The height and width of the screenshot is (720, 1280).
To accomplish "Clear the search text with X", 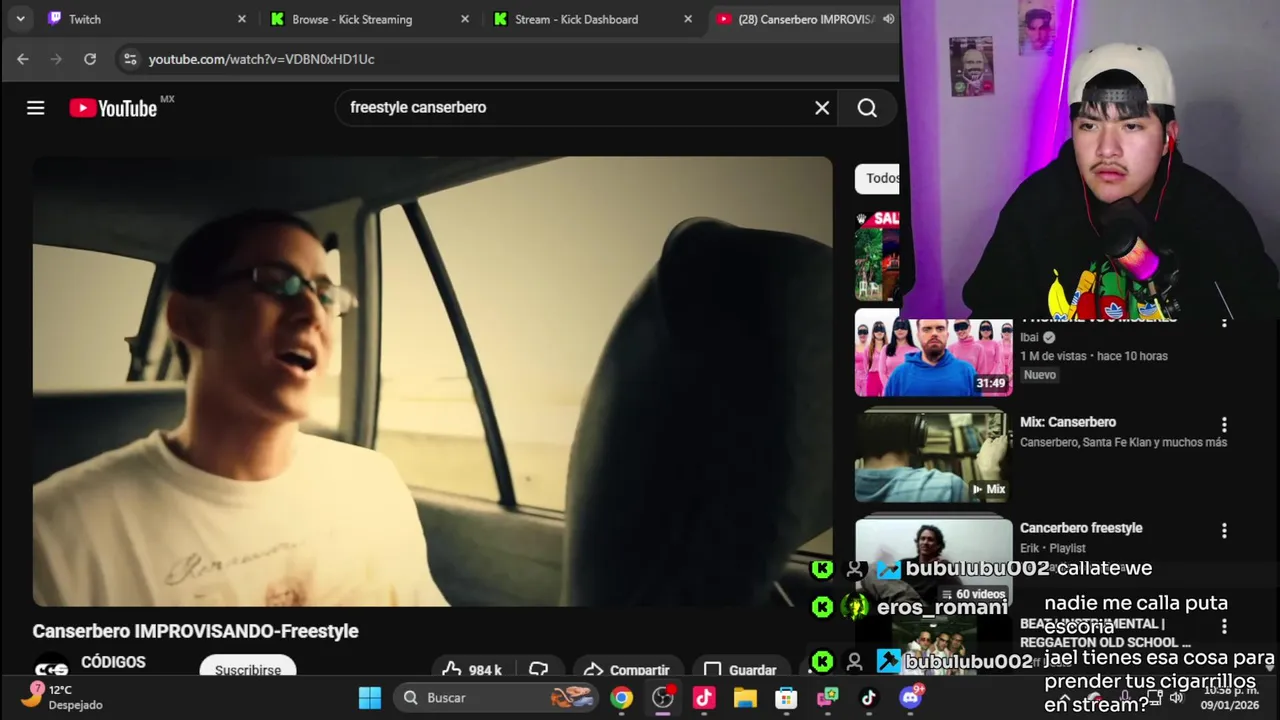I will [x=822, y=108].
